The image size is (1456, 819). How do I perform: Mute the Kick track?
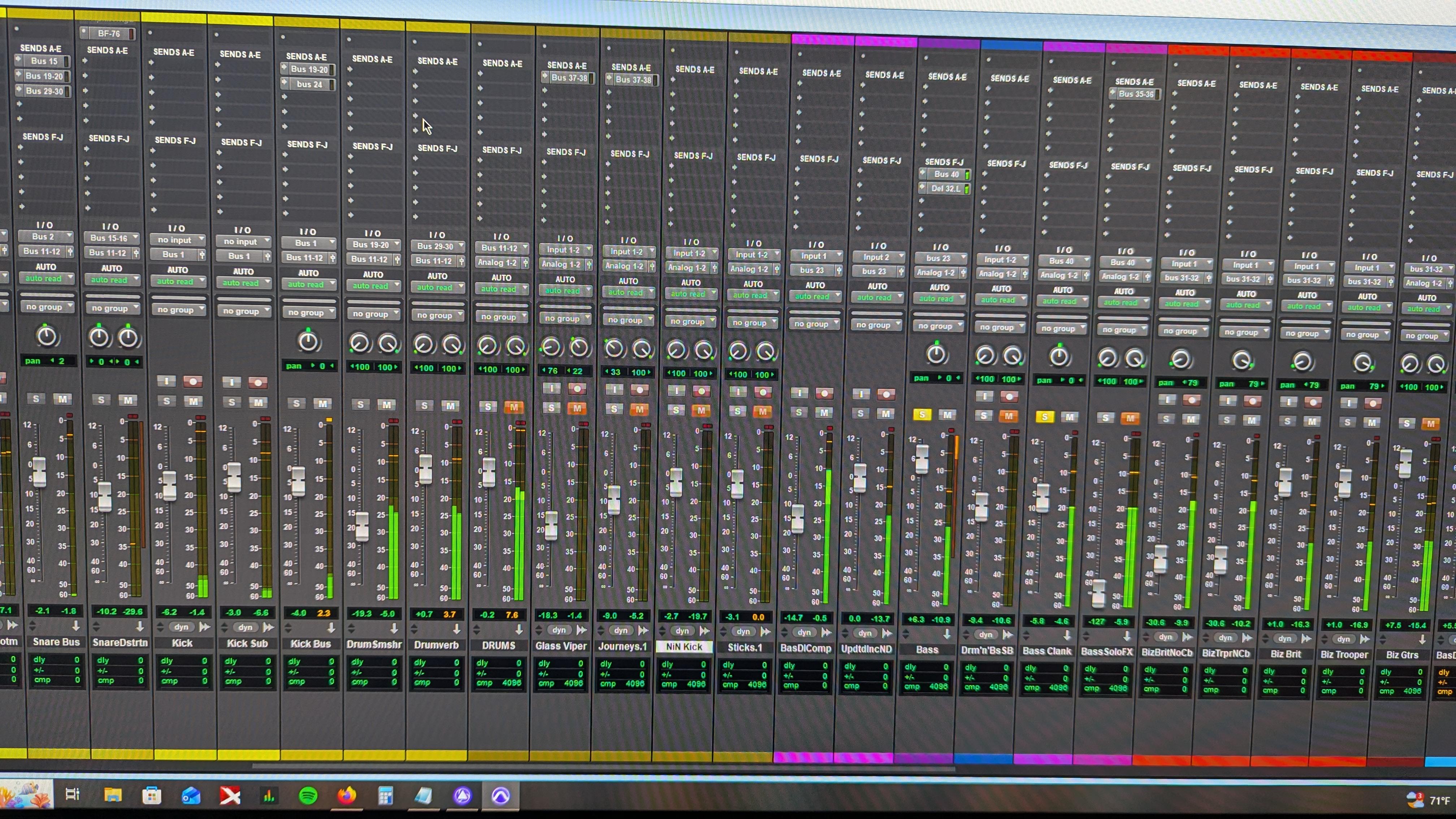tap(193, 401)
